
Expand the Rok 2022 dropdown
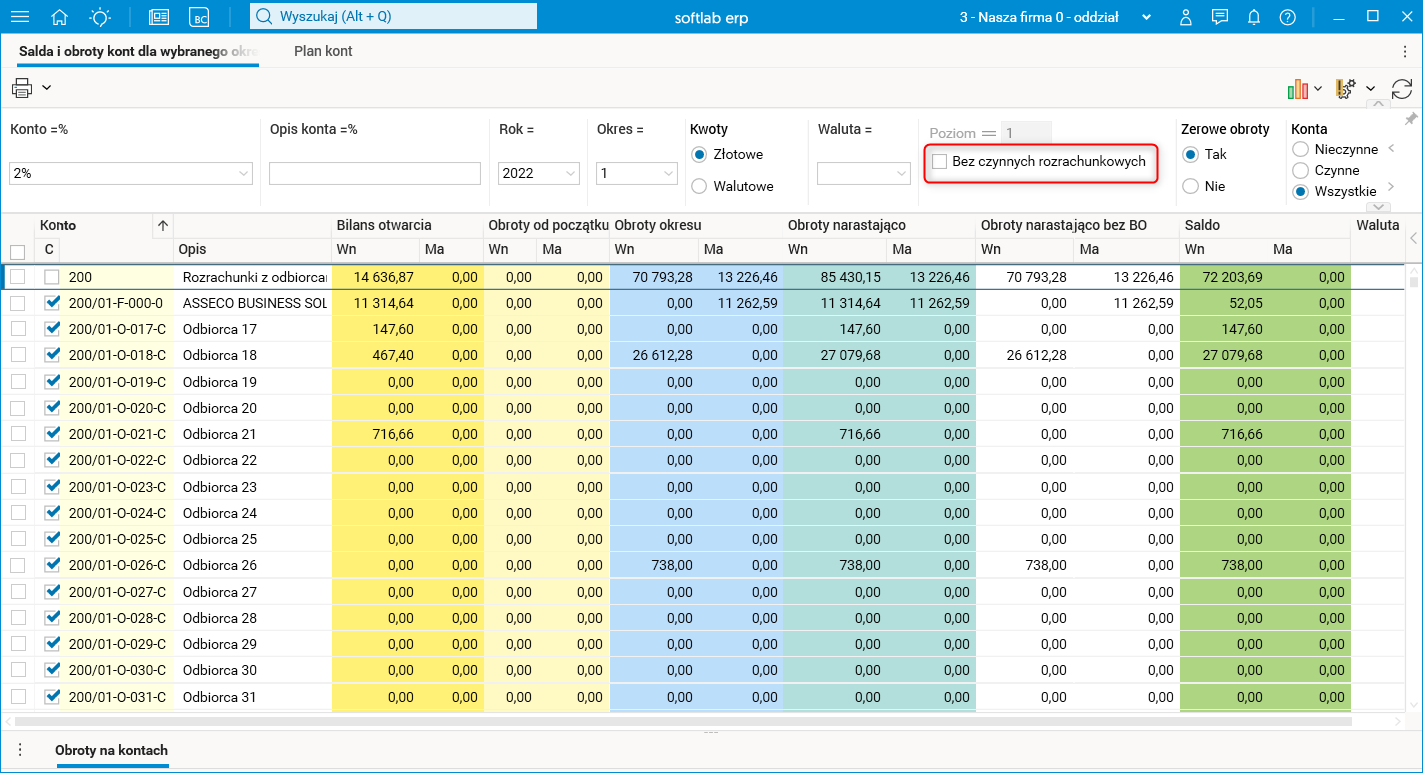click(571, 173)
